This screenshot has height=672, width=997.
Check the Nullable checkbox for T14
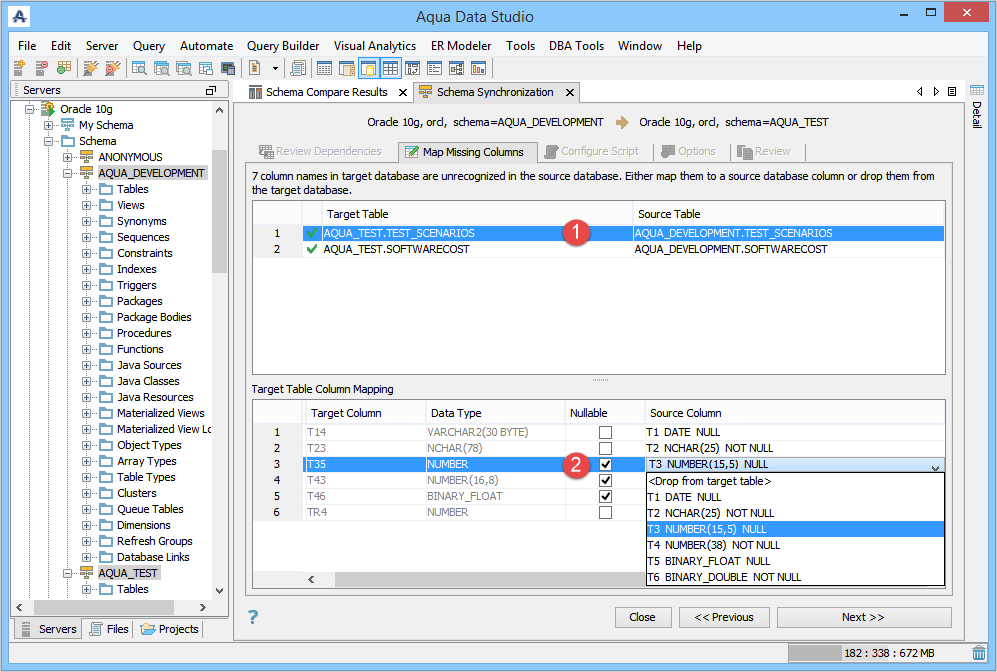tap(605, 432)
